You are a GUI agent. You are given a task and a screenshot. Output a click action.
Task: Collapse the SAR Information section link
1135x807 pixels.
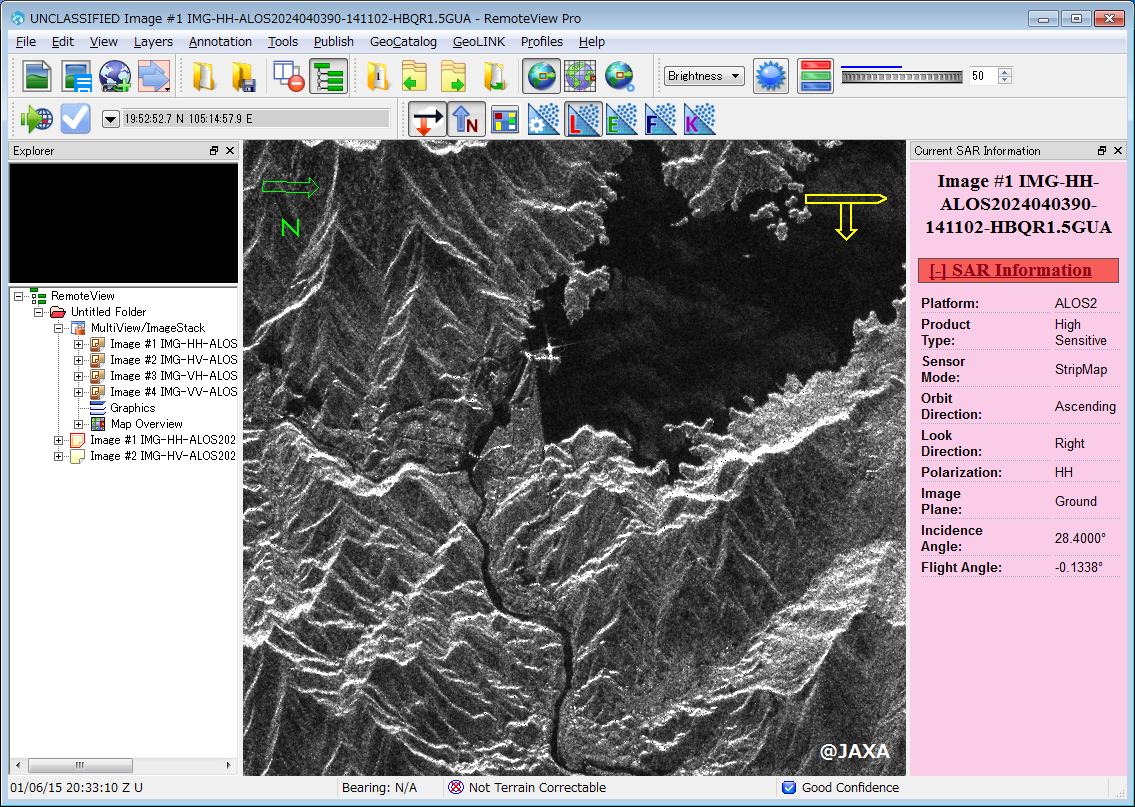point(1010,270)
